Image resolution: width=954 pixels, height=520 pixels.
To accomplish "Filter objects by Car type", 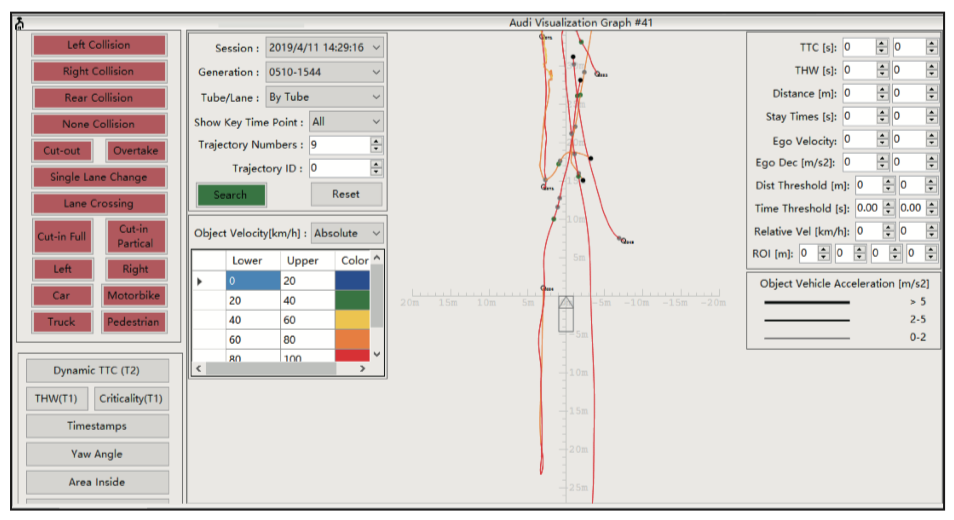I will tap(61, 296).
